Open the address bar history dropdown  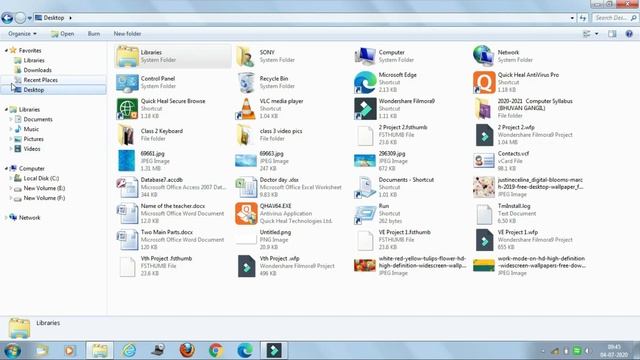[x=572, y=18]
